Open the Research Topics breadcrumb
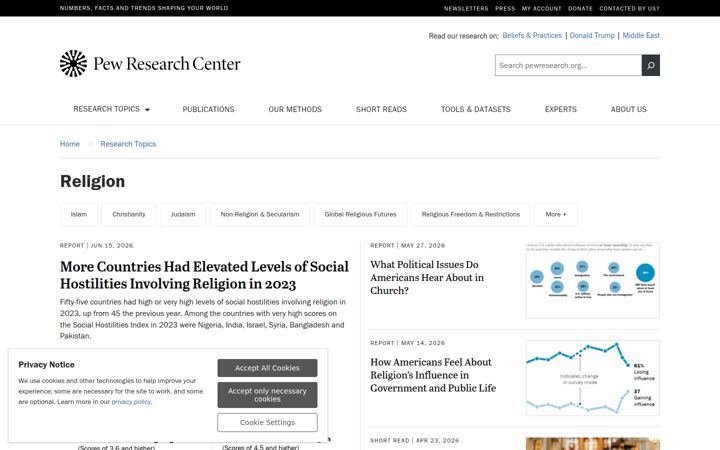Screen dimensions: 720x450 click(128, 144)
